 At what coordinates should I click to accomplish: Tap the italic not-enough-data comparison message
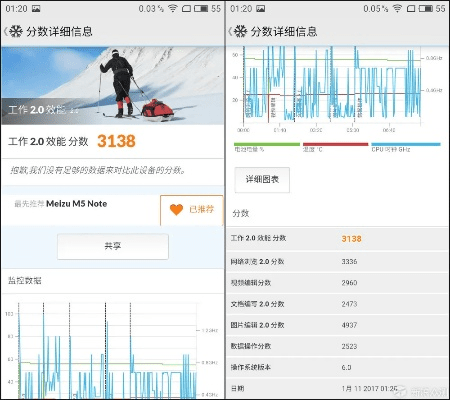click(x=98, y=171)
